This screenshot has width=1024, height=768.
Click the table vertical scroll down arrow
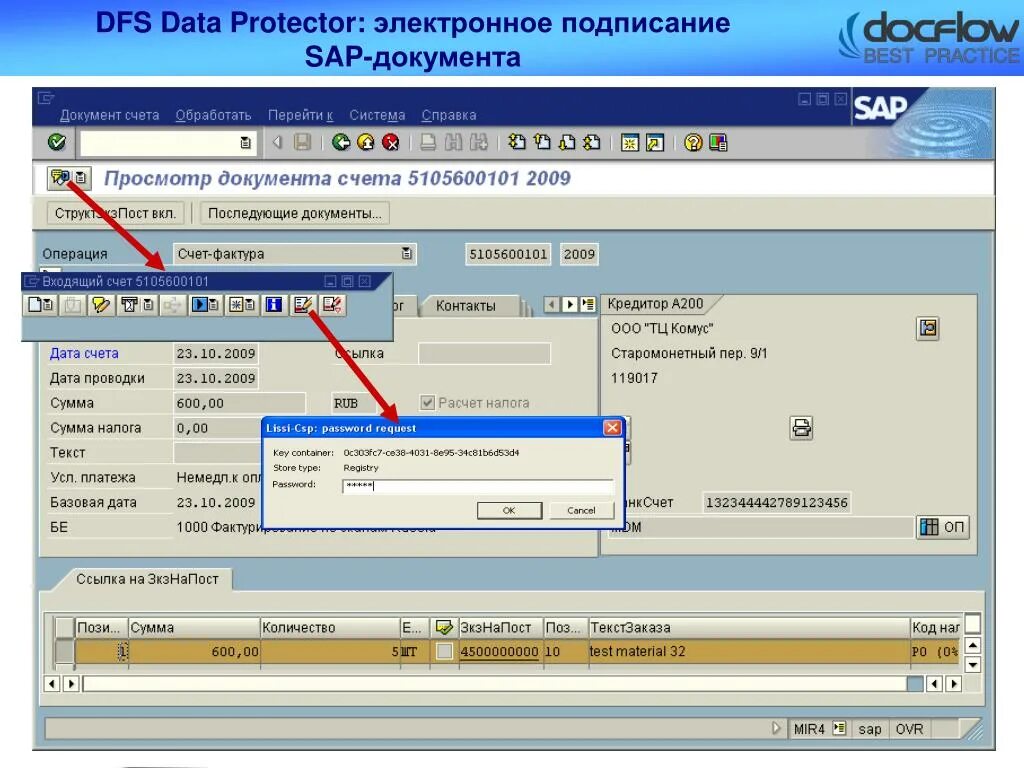click(972, 665)
